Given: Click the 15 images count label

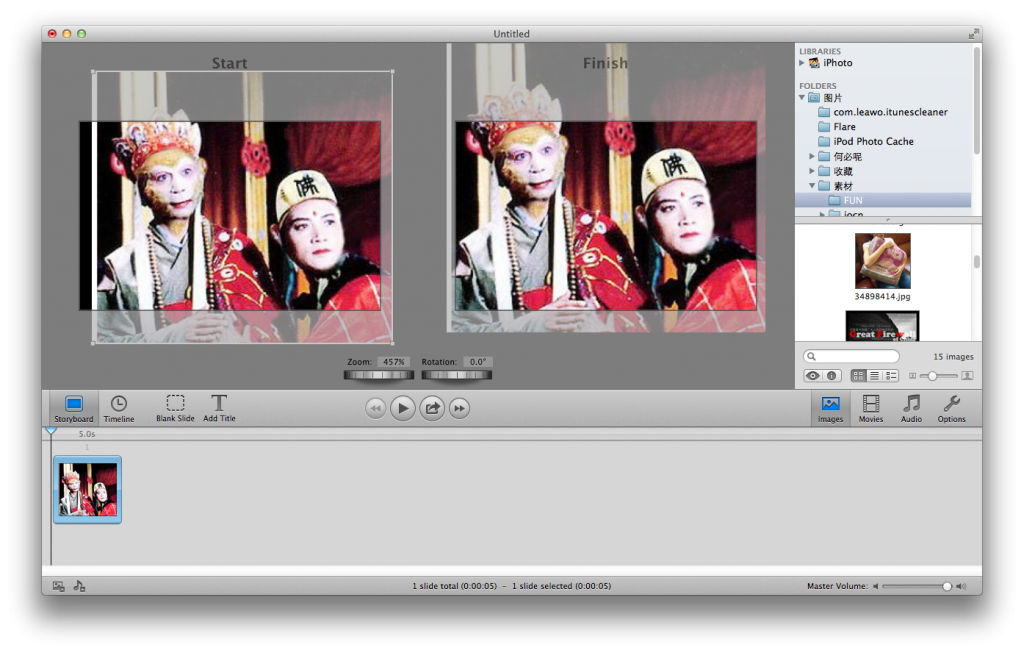Looking at the screenshot, I should pyautogui.click(x=953, y=357).
